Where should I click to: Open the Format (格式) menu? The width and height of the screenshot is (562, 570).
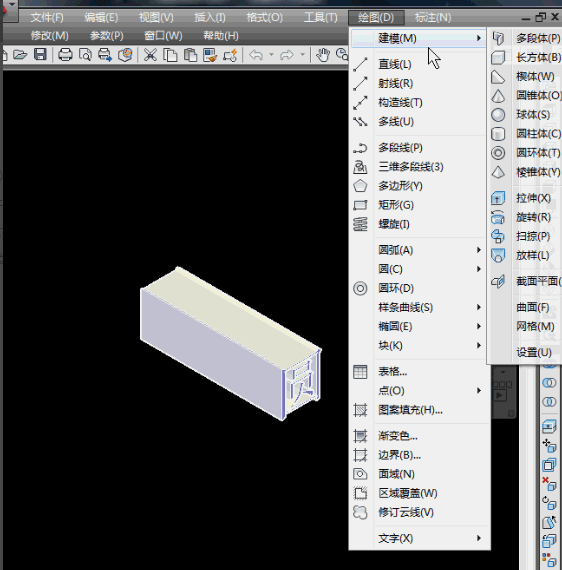(265, 17)
